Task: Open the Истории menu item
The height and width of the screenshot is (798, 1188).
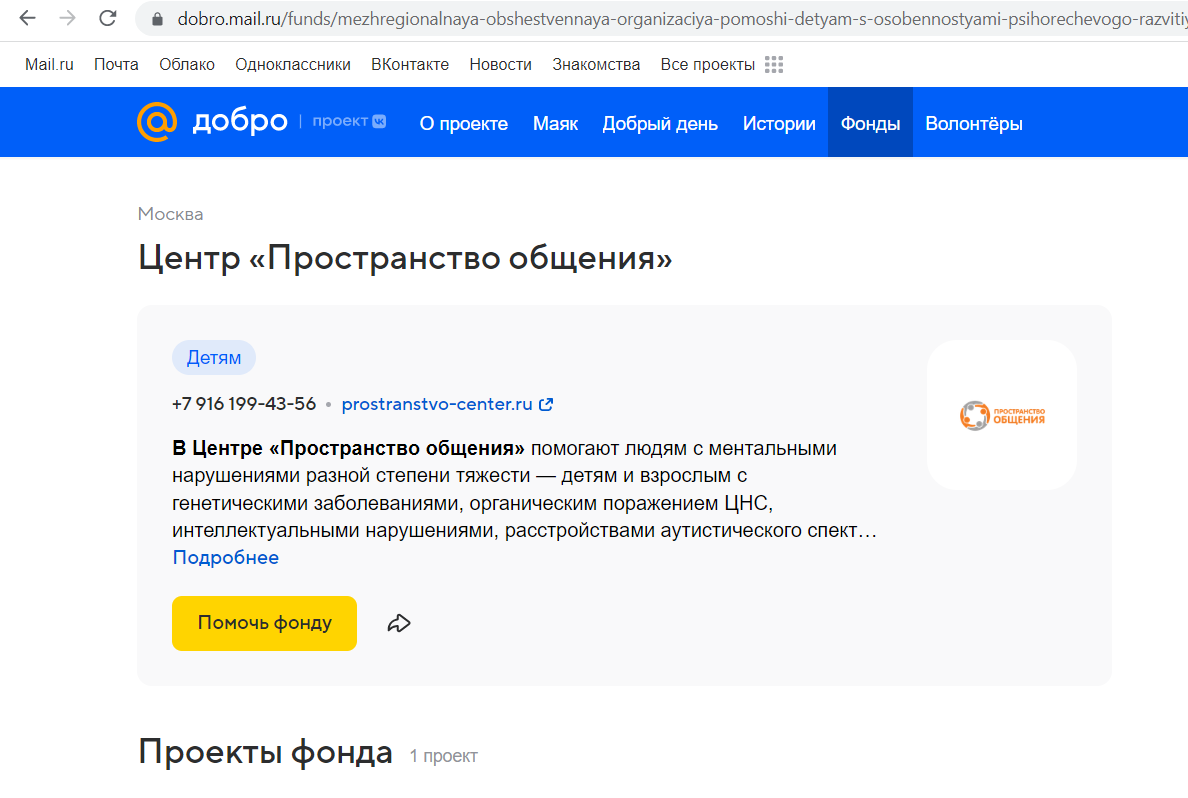Action: [779, 124]
